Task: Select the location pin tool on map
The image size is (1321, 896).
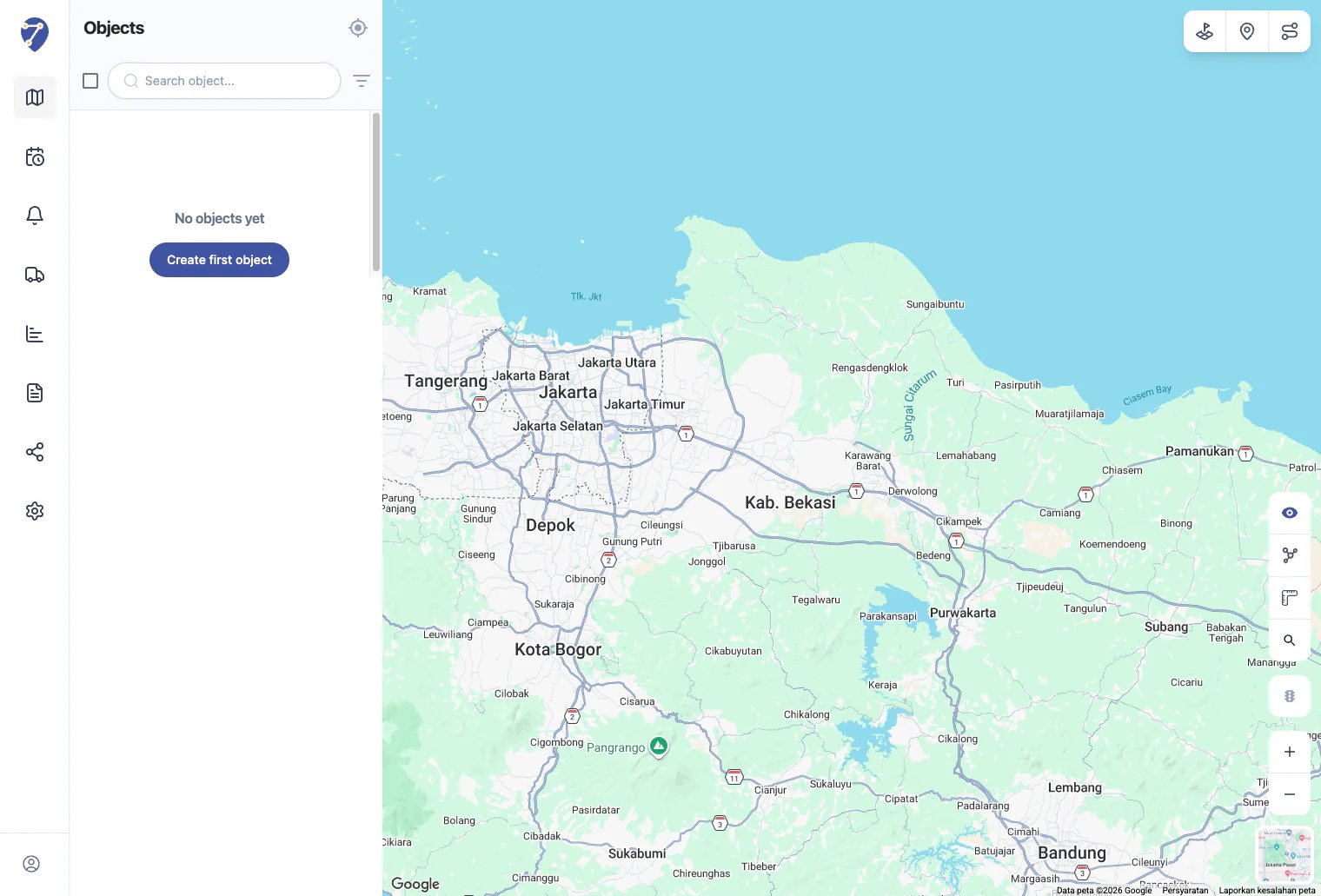Action: (1247, 31)
